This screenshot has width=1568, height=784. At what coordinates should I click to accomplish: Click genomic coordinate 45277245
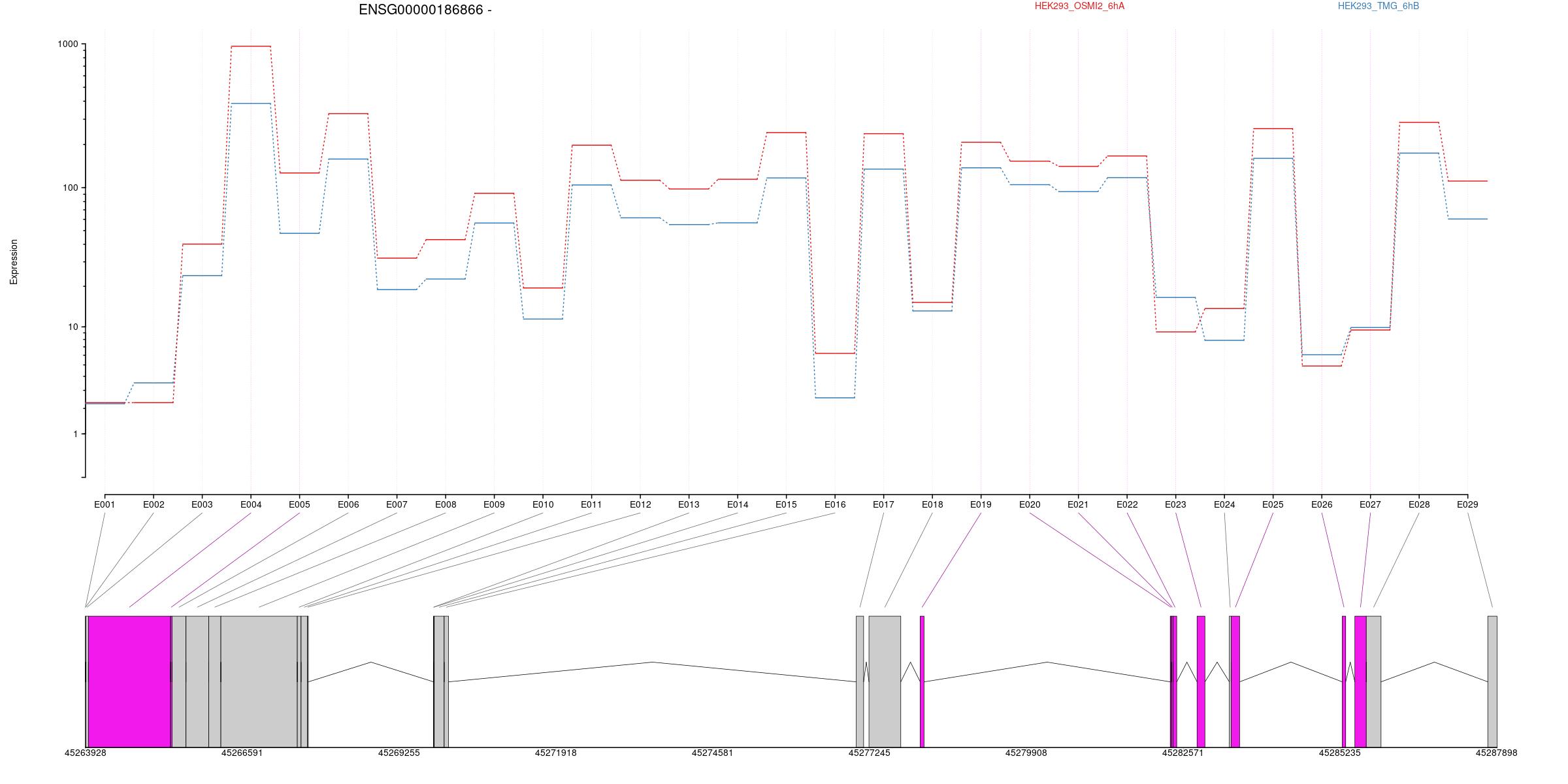pyautogui.click(x=869, y=753)
